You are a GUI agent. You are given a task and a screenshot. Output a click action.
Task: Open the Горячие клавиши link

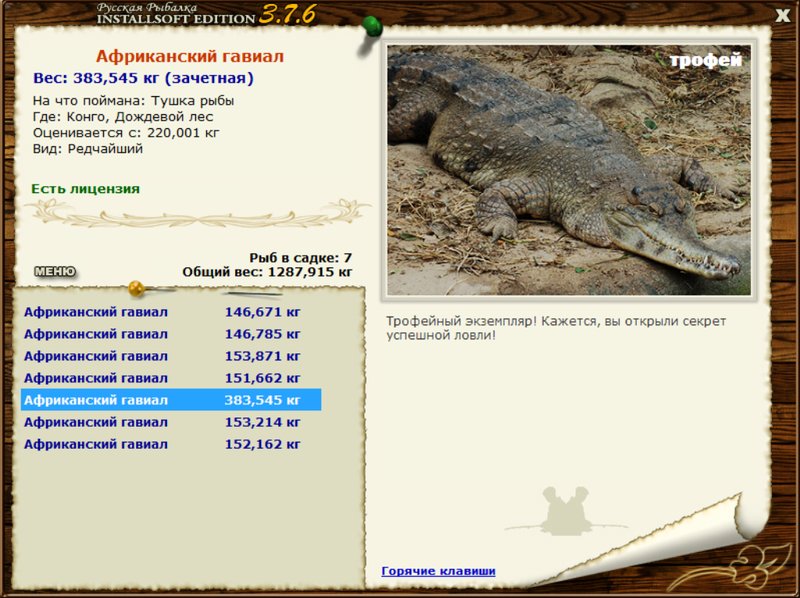coord(438,571)
